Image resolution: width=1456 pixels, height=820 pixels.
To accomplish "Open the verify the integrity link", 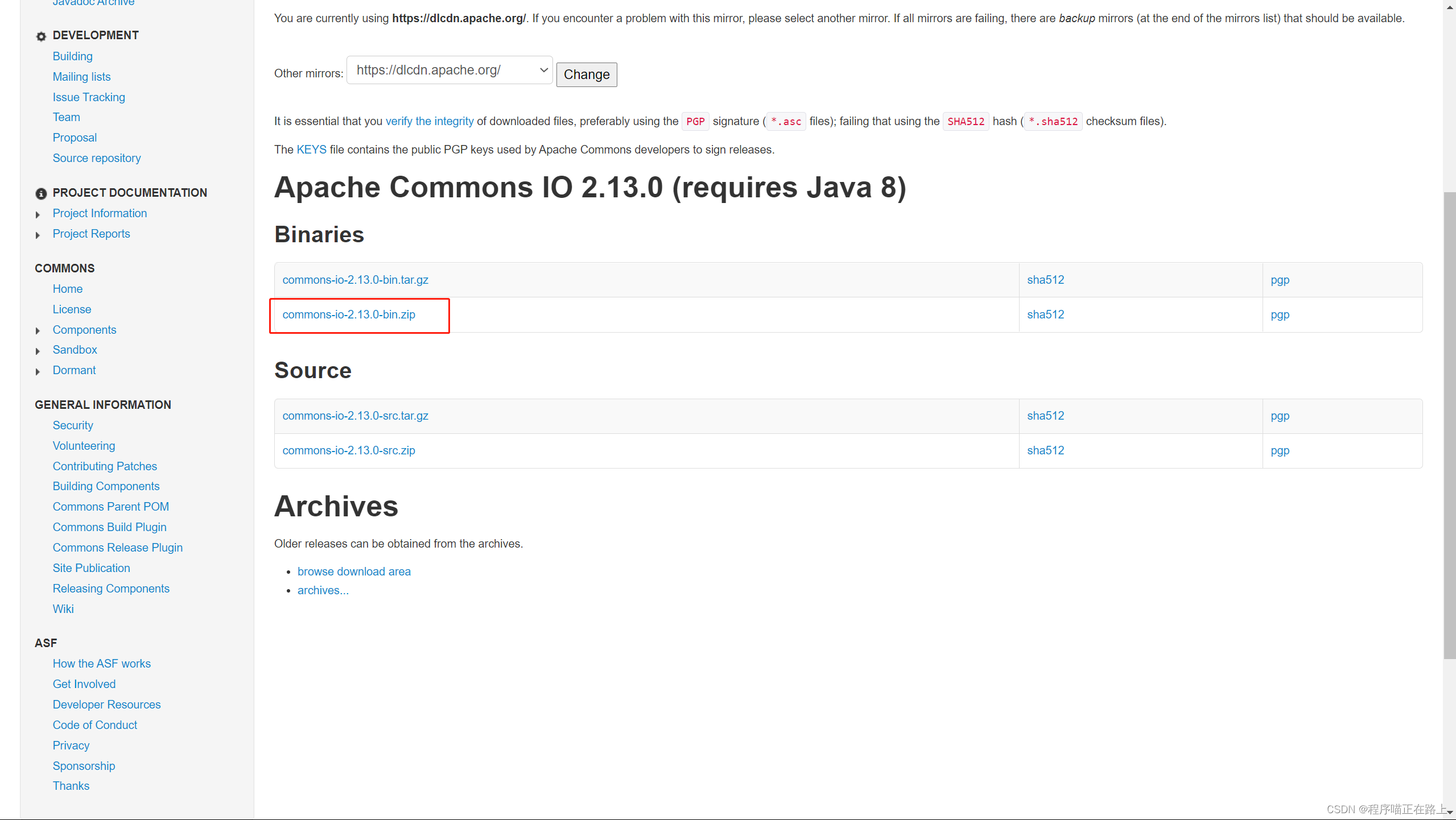I will (x=430, y=121).
